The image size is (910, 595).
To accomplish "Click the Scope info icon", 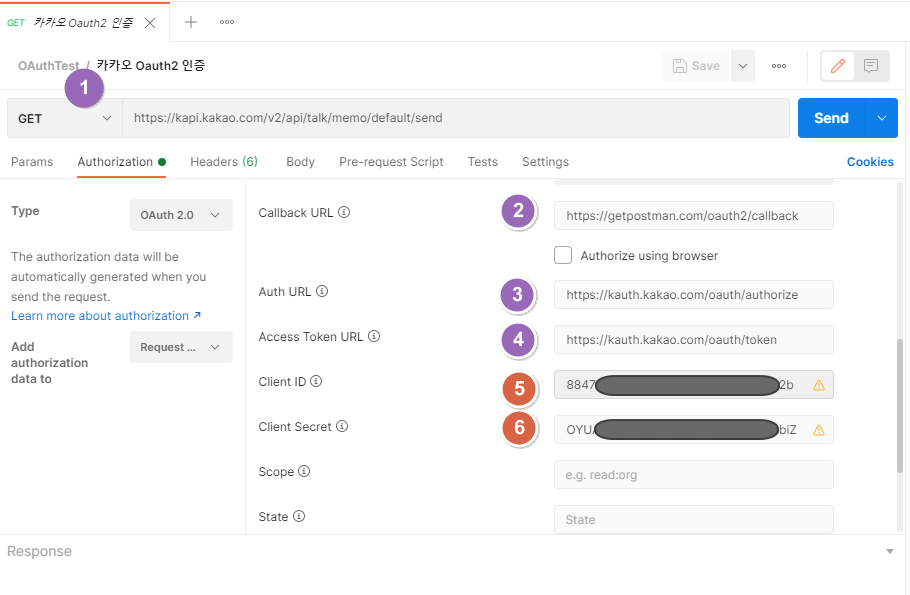I will [x=304, y=471].
